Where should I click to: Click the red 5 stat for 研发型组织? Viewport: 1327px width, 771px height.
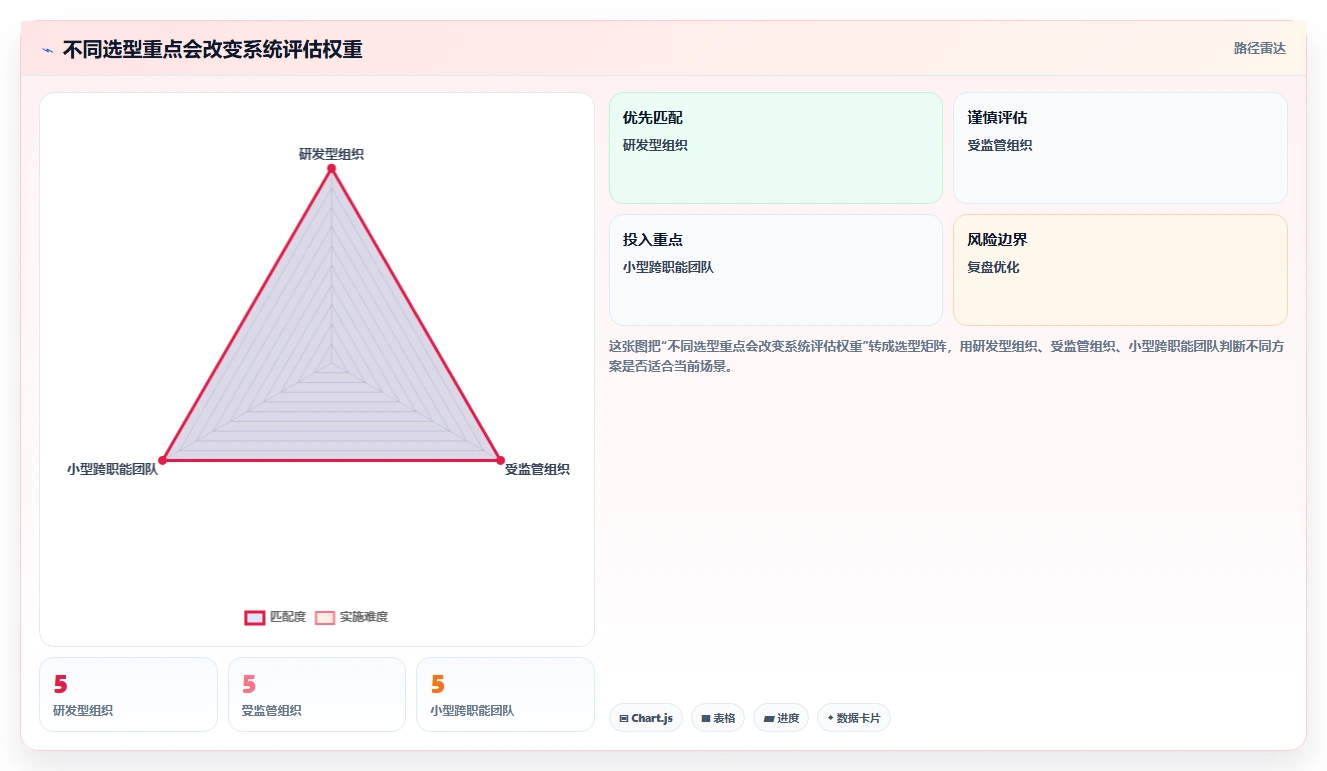point(60,685)
